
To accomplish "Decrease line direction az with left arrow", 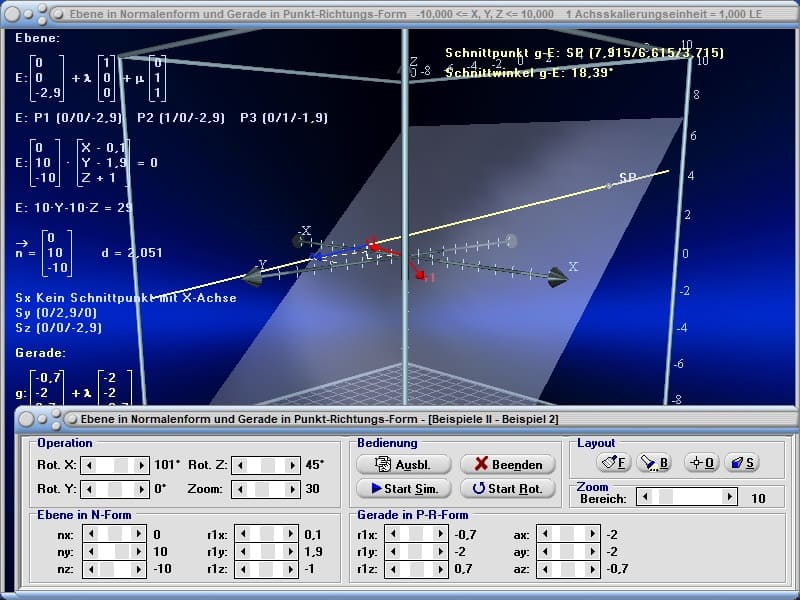I will (542, 568).
